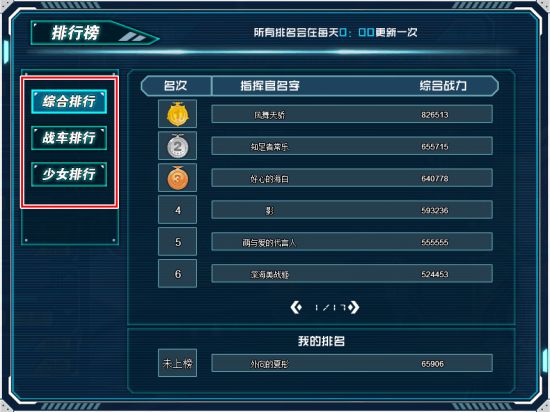Click the 指挥官名字 column header
This screenshot has height=412, width=550.
click(x=270, y=86)
